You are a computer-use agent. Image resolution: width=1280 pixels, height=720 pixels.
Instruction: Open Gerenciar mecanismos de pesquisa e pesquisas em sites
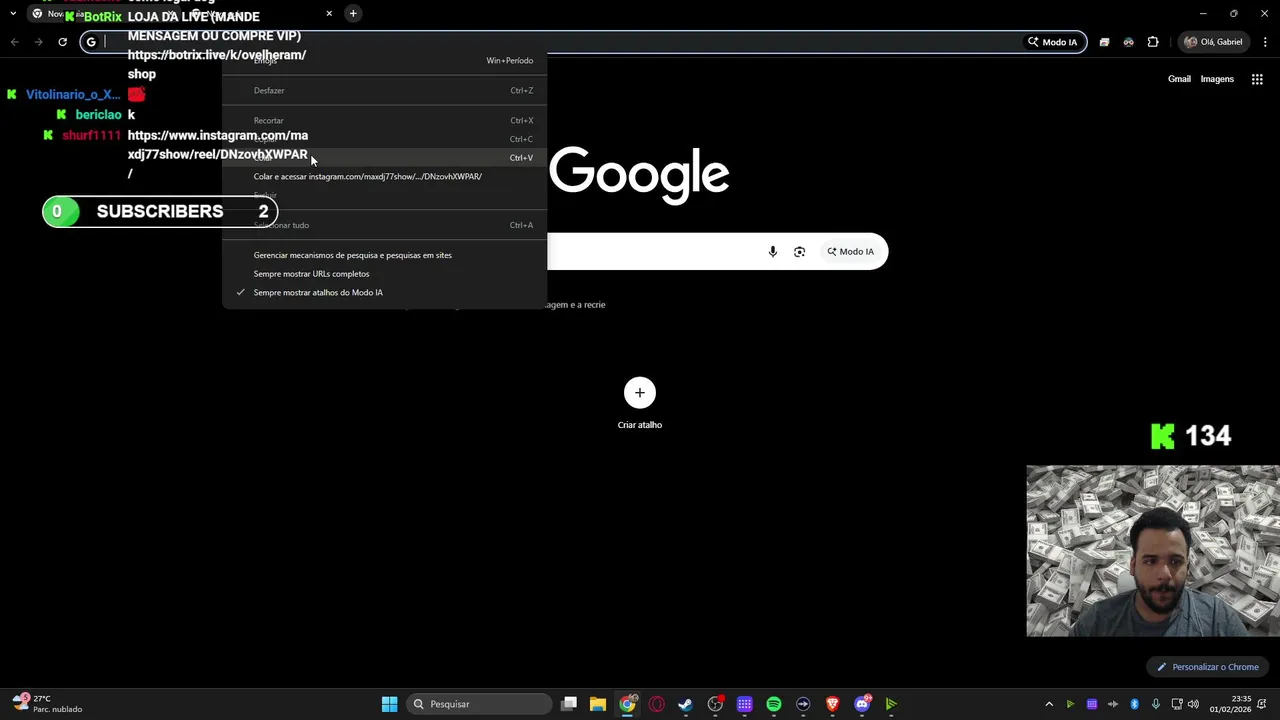pyautogui.click(x=384, y=255)
